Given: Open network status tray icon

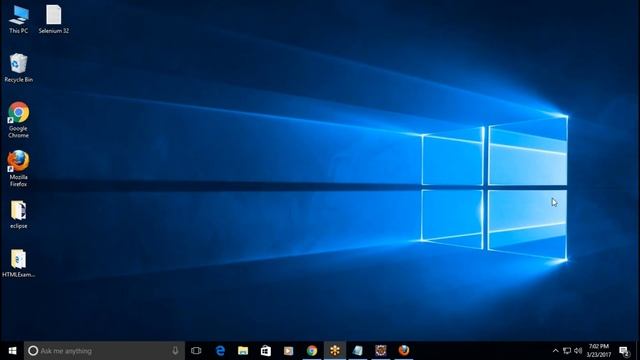Looking at the screenshot, I should click(567, 351).
